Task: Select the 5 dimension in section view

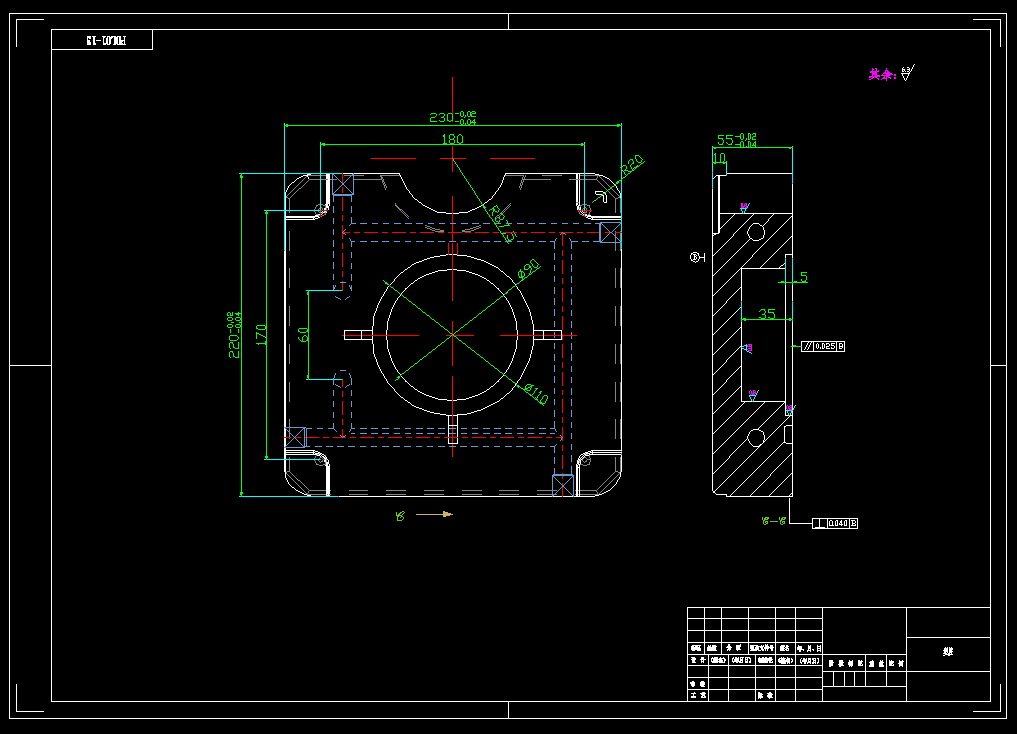Action: [x=804, y=277]
